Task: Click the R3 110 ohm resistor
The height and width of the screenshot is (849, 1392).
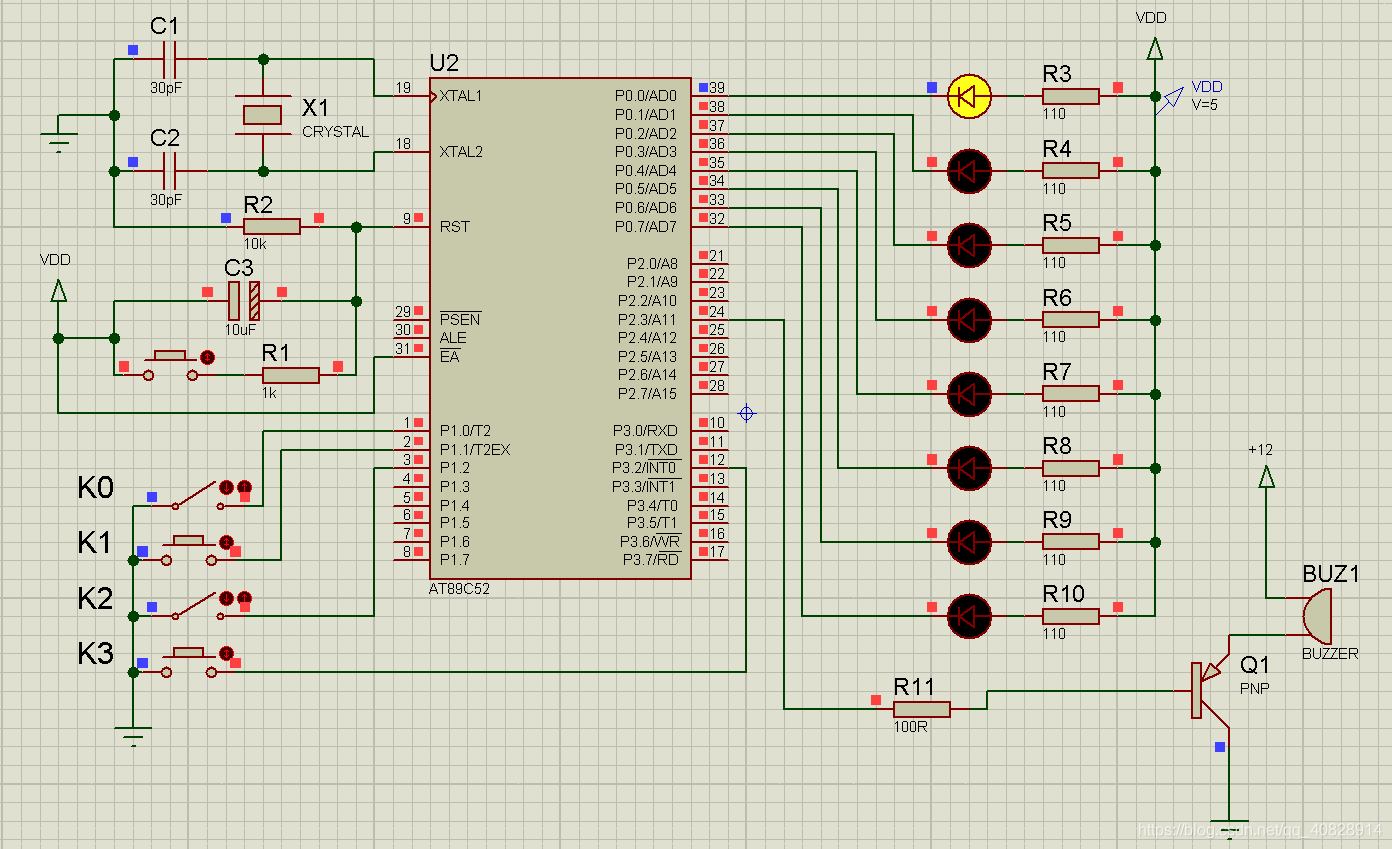Action: tap(1070, 96)
